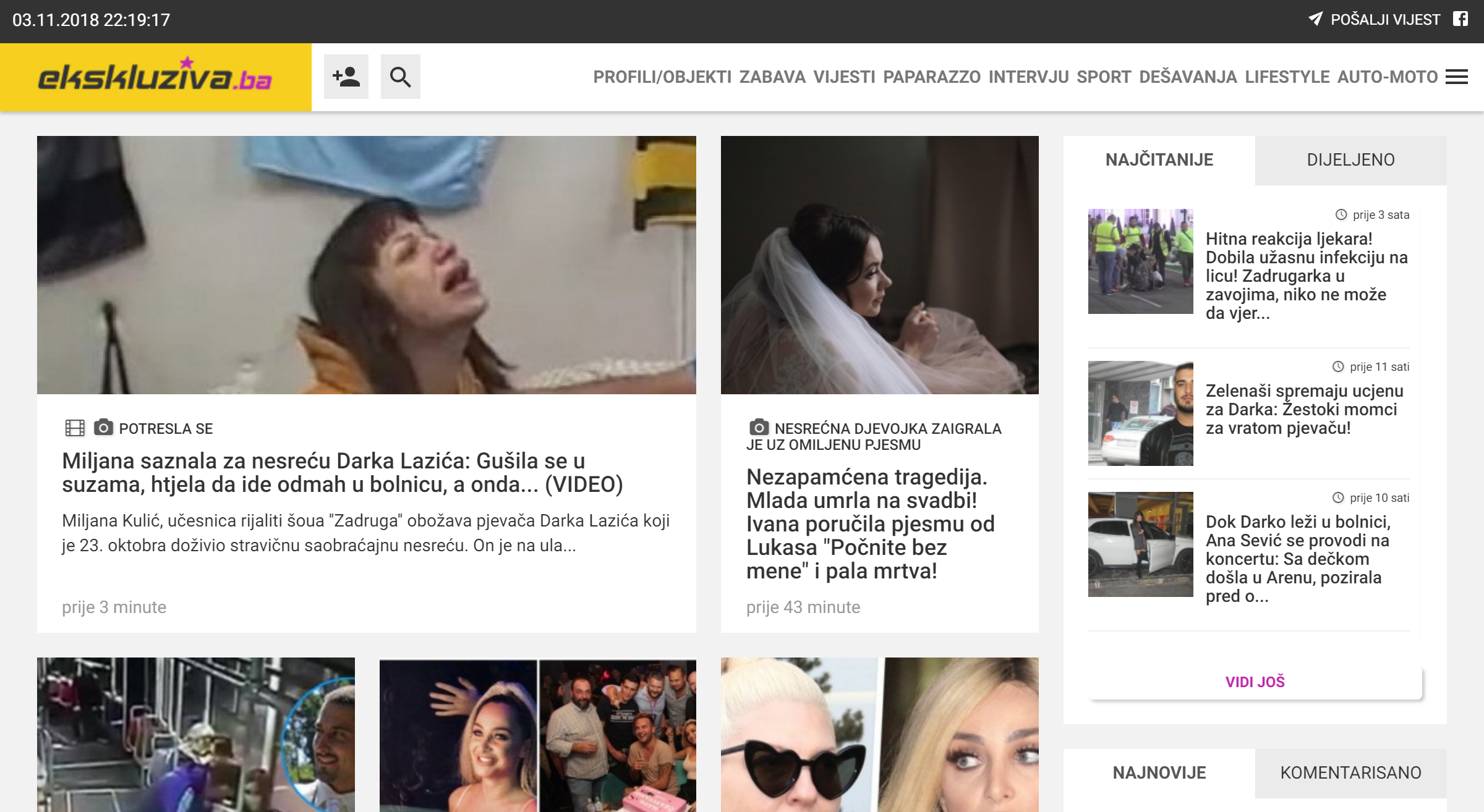Image resolution: width=1484 pixels, height=812 pixels.
Task: Select the NAJČITANIJE tab
Action: pyautogui.click(x=1159, y=160)
